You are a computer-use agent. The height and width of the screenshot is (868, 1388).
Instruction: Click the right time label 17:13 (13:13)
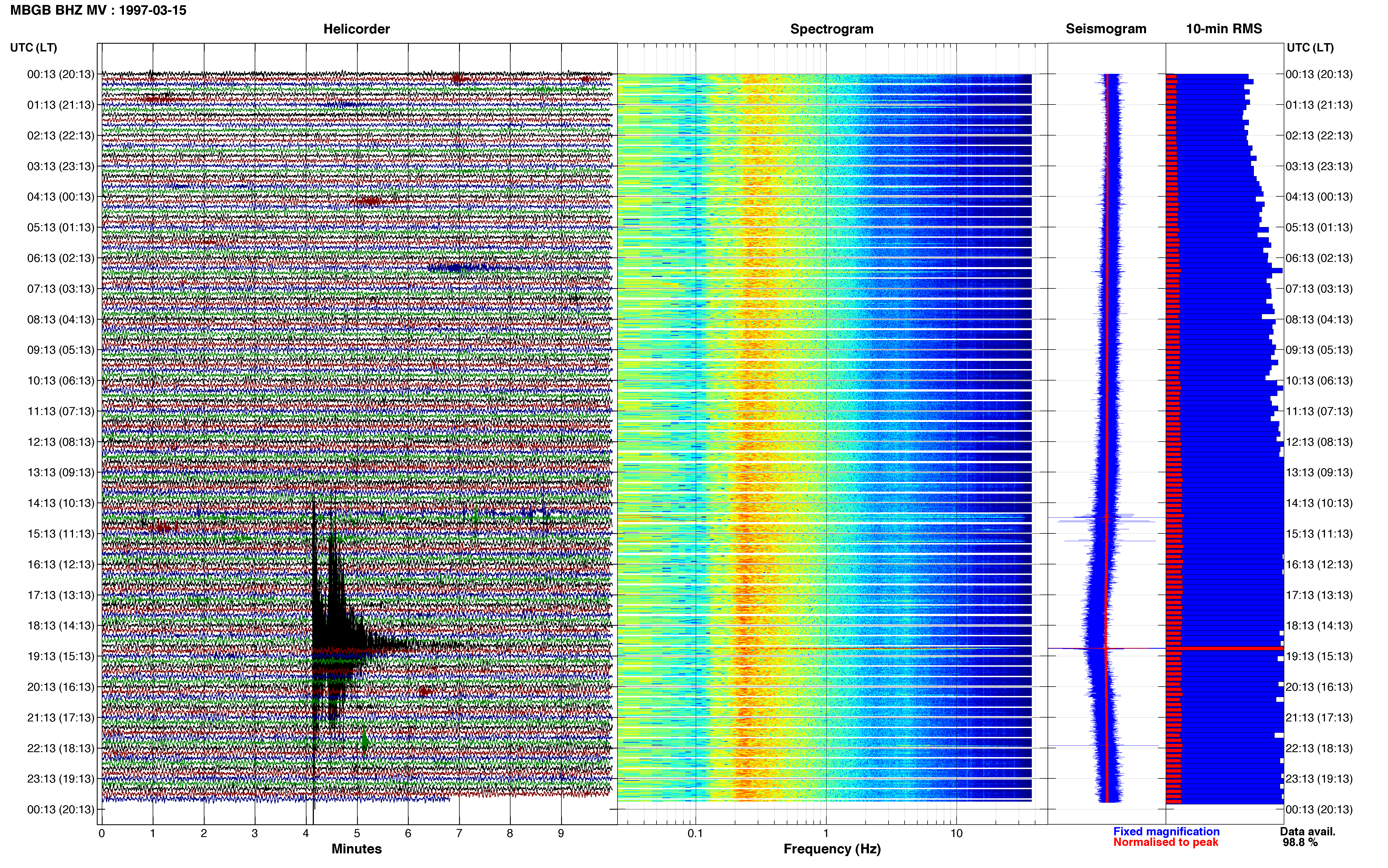(1319, 595)
